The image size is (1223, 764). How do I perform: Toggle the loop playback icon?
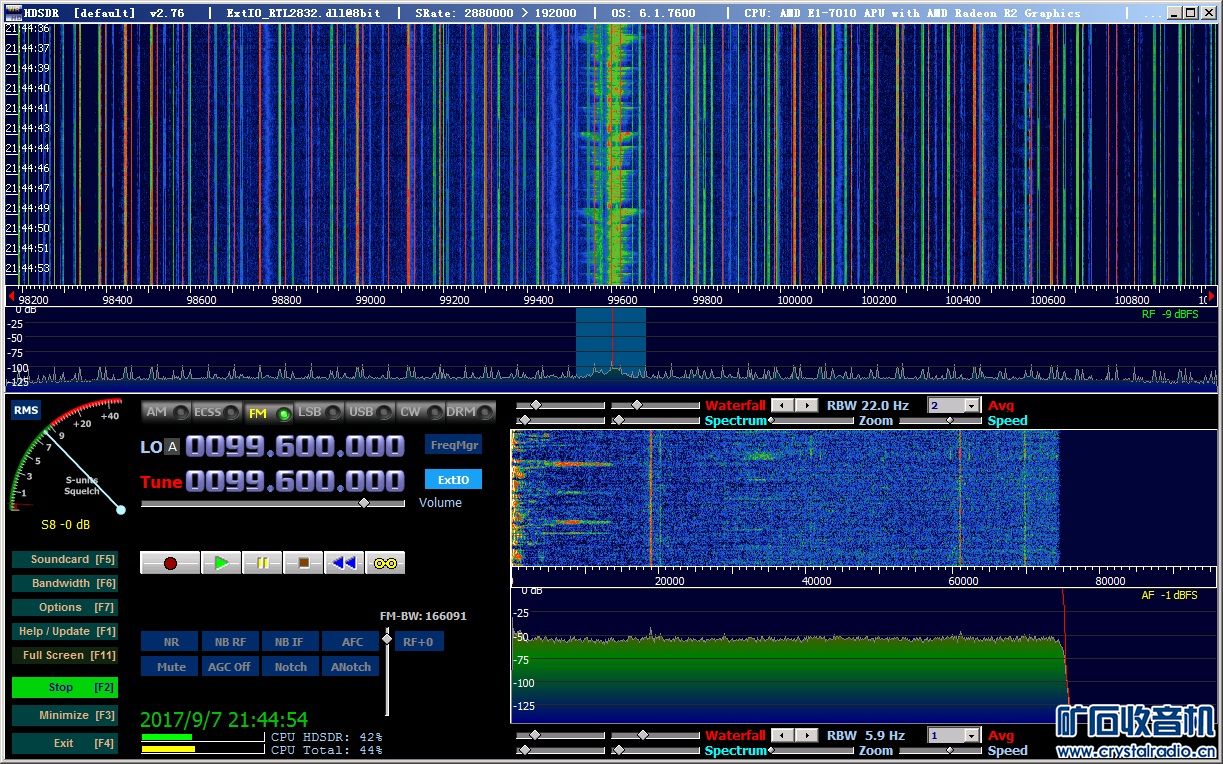click(385, 563)
